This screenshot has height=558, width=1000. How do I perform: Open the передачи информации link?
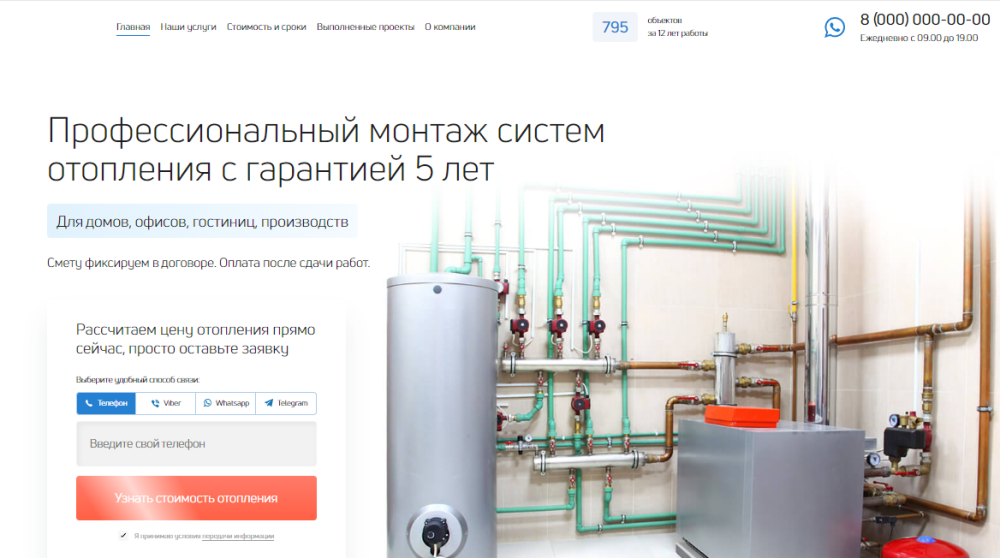click(x=238, y=536)
